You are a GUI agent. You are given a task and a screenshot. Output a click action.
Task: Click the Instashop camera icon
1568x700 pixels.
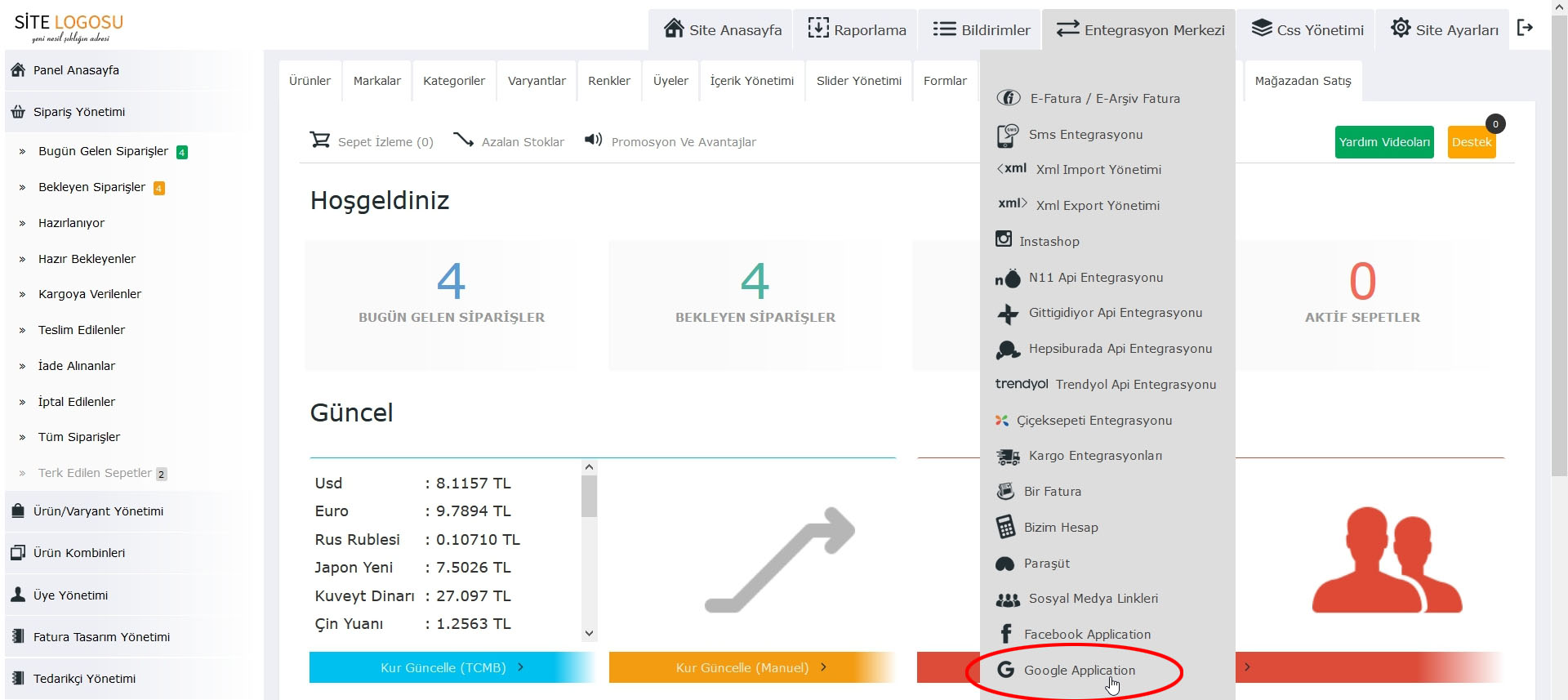pyautogui.click(x=1004, y=239)
